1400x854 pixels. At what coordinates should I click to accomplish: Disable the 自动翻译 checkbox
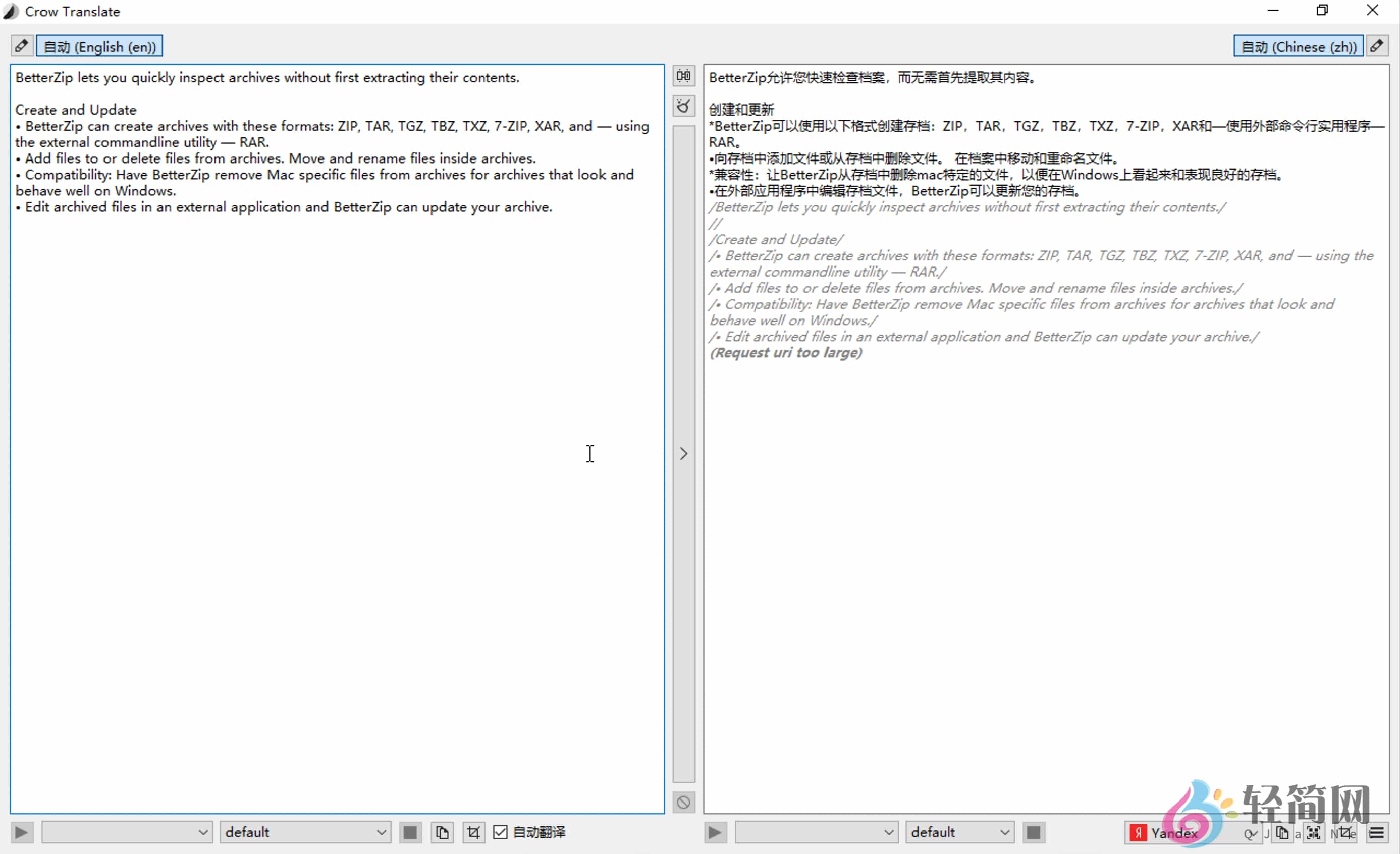pos(500,832)
